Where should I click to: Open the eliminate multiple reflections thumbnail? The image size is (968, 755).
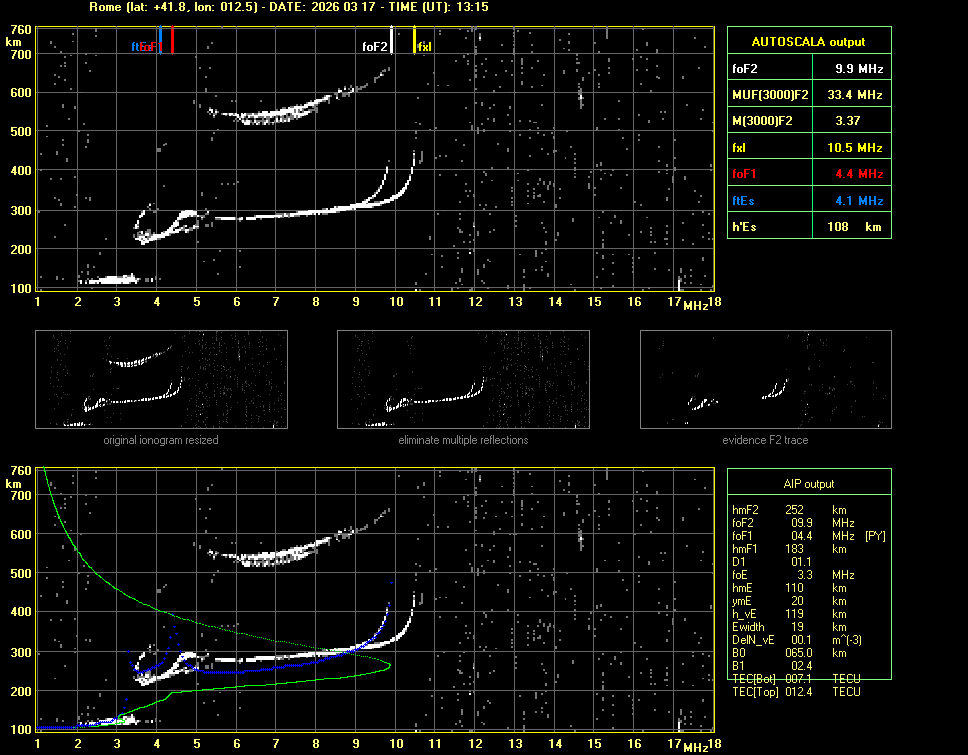tap(463, 379)
